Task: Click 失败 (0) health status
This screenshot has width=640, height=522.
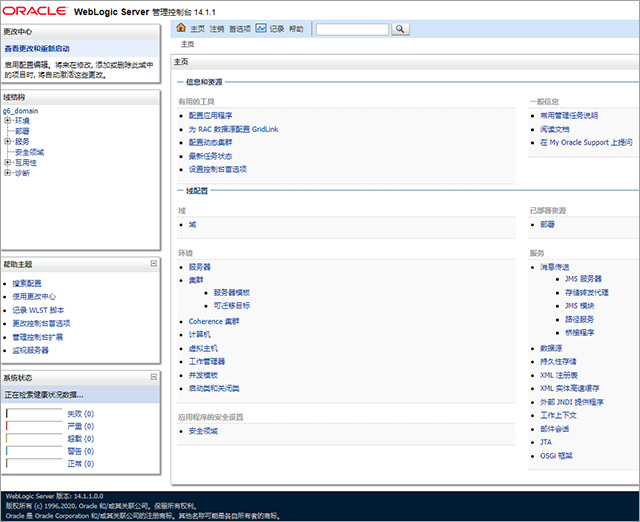Action: click(80, 414)
